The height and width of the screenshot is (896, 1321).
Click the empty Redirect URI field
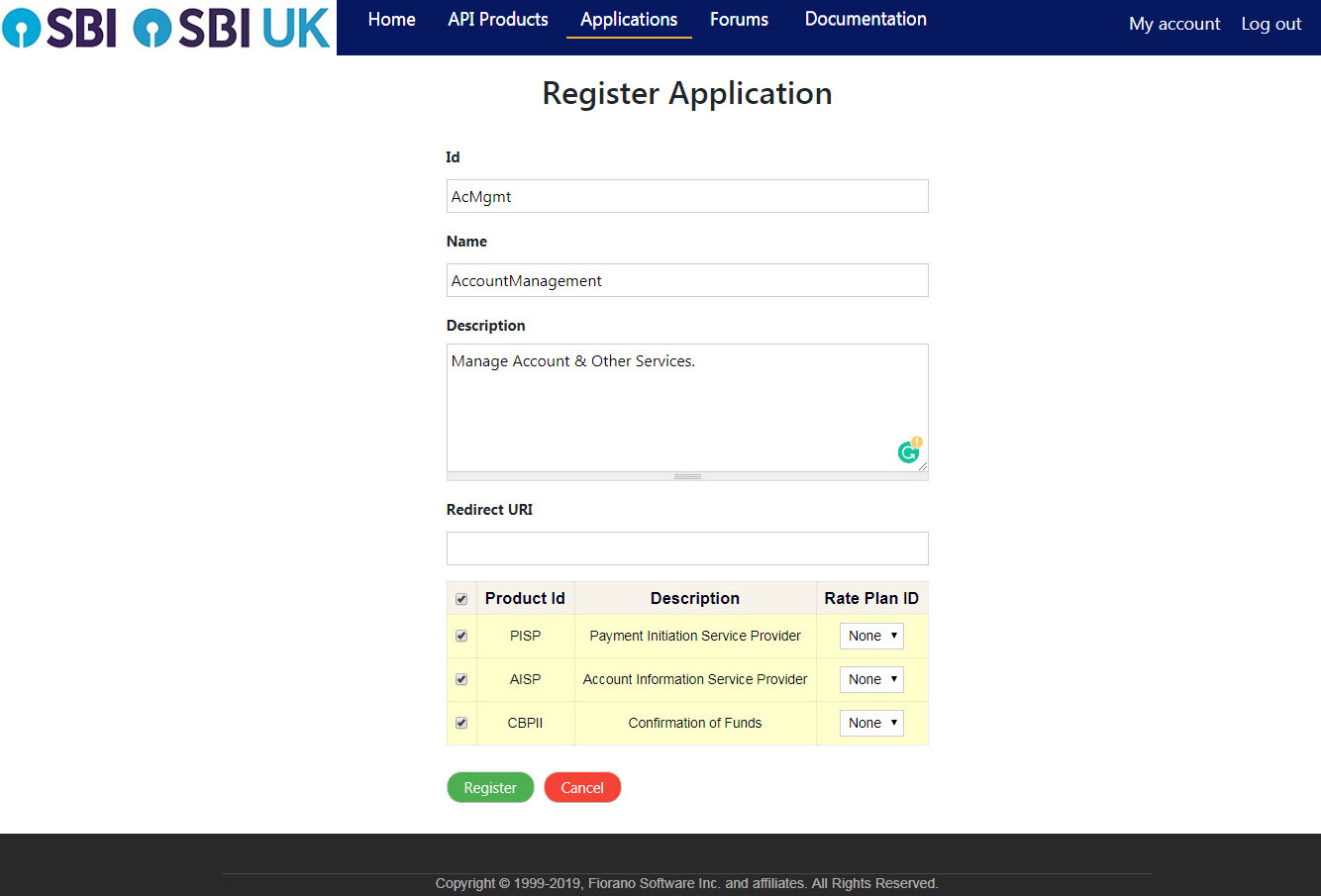[x=687, y=548]
